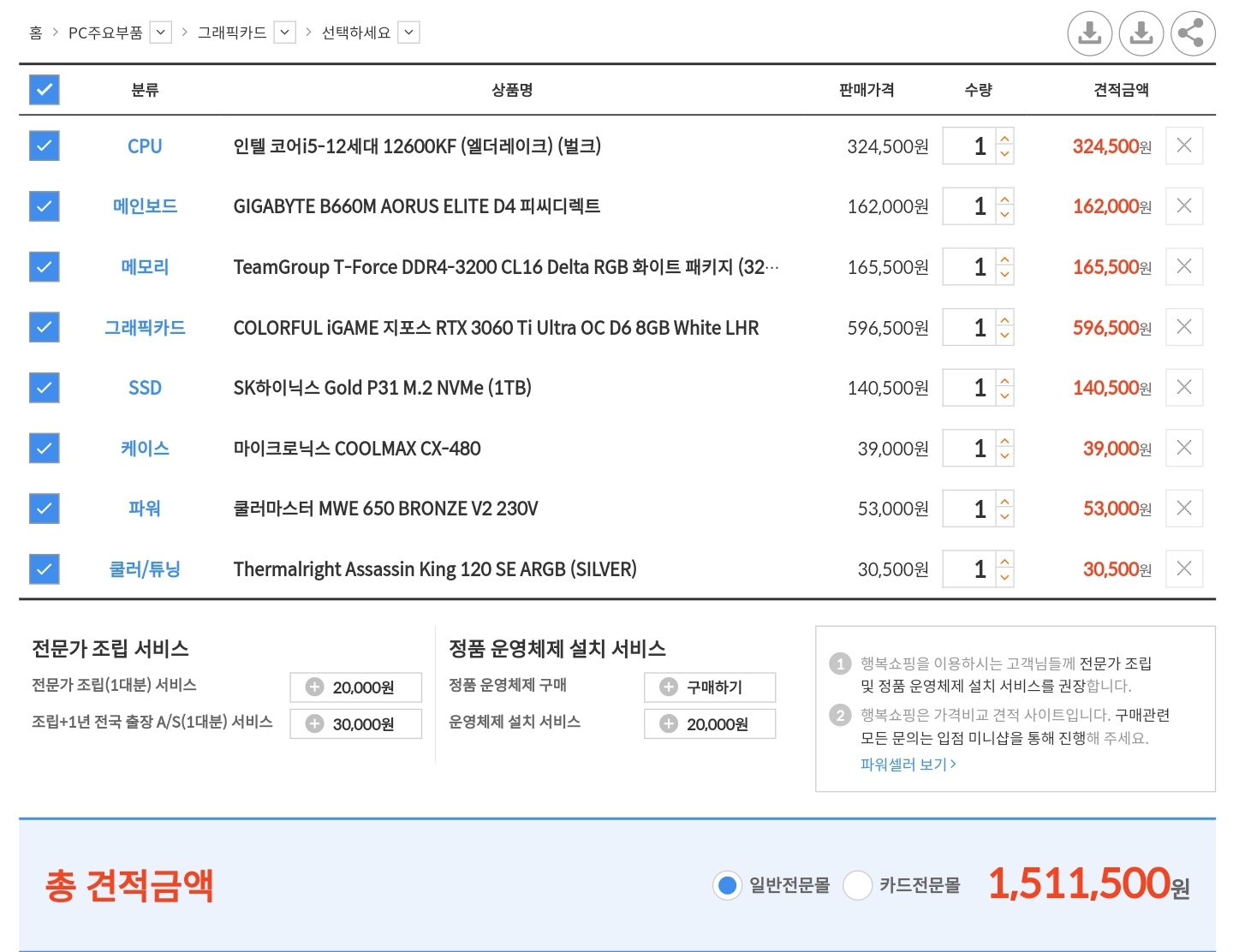Increase 케이스 quantity with the up arrow
The width and height of the screenshot is (1233, 952).
pos(1005,439)
